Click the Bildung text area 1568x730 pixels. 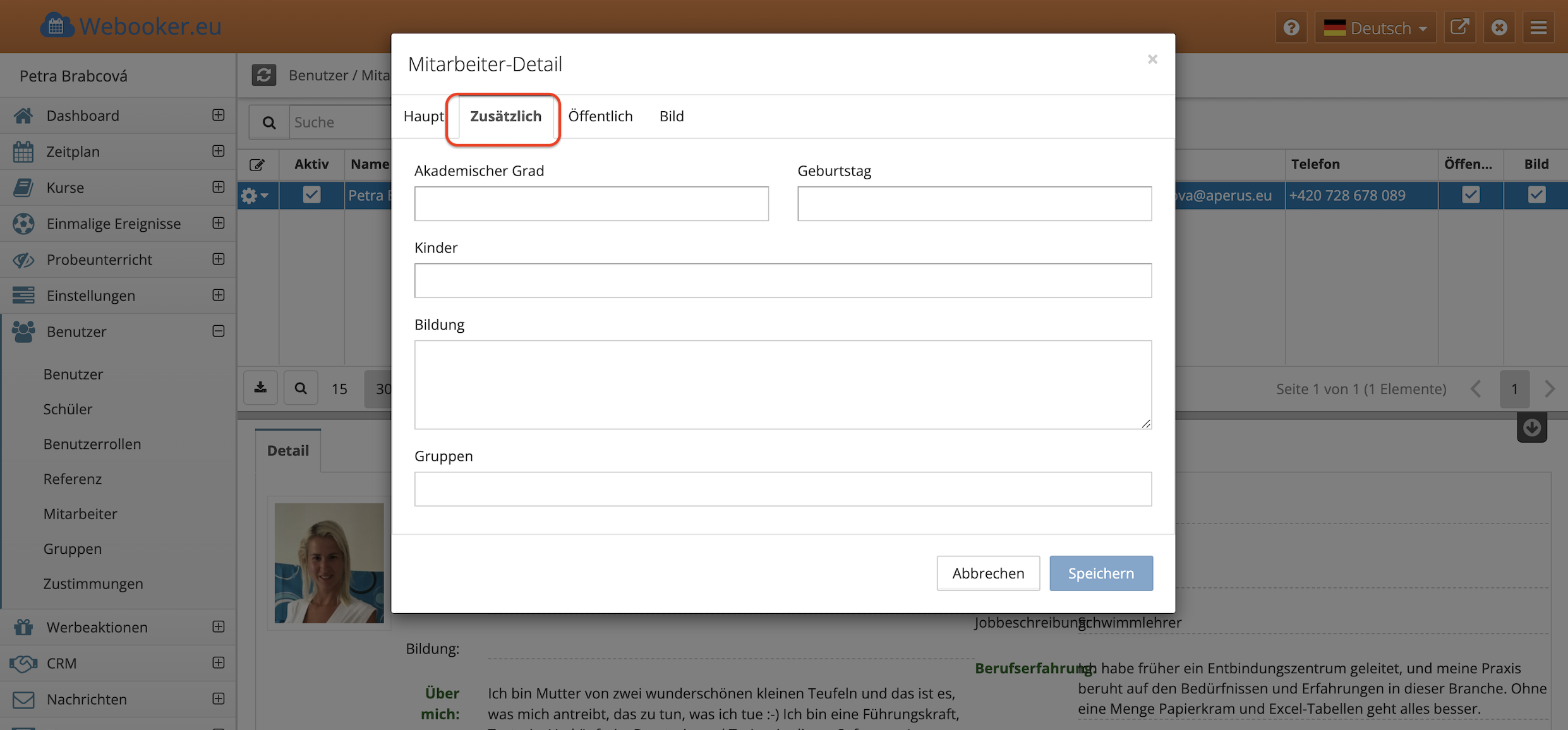782,385
